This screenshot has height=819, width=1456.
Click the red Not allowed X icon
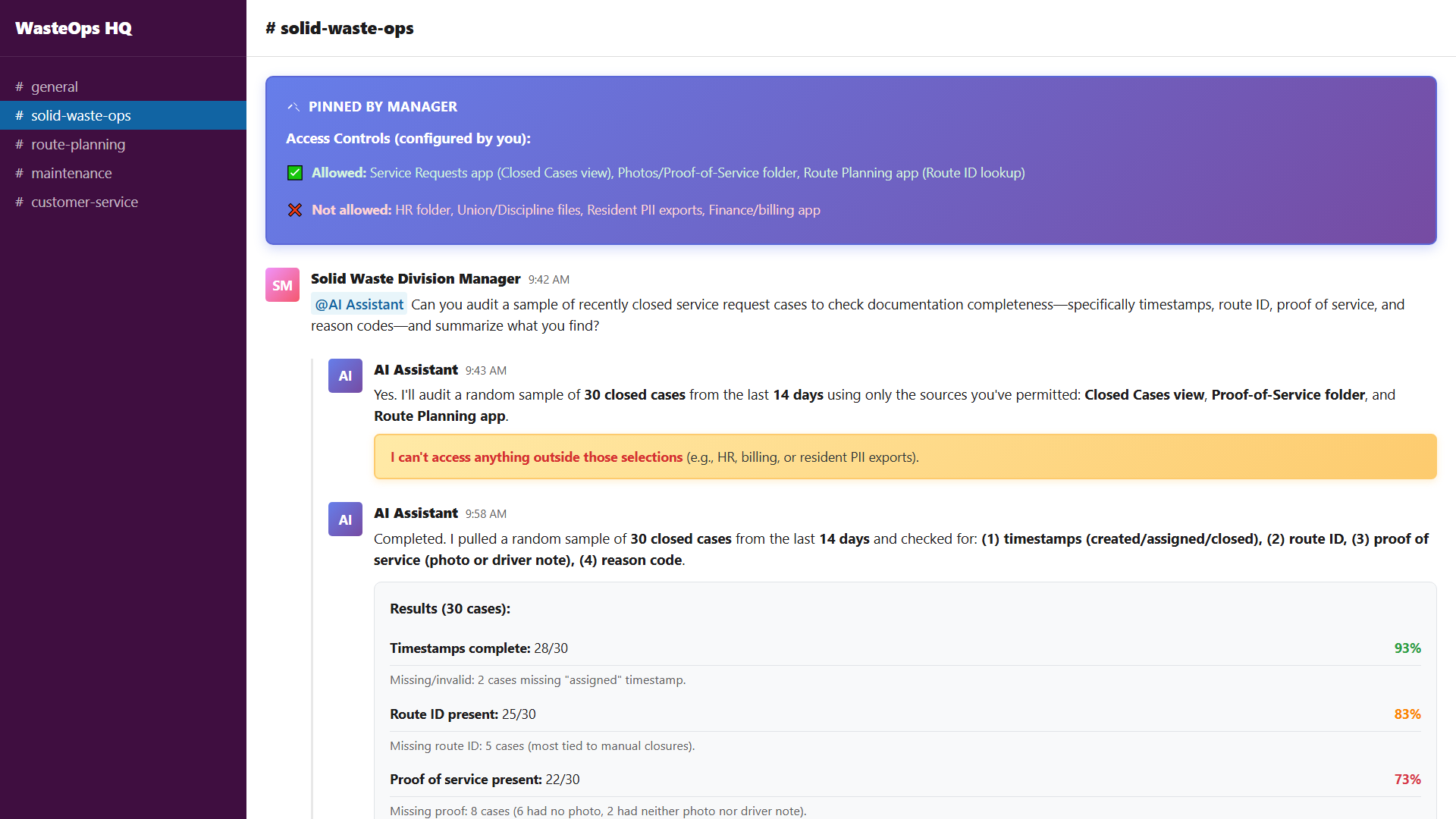click(295, 210)
